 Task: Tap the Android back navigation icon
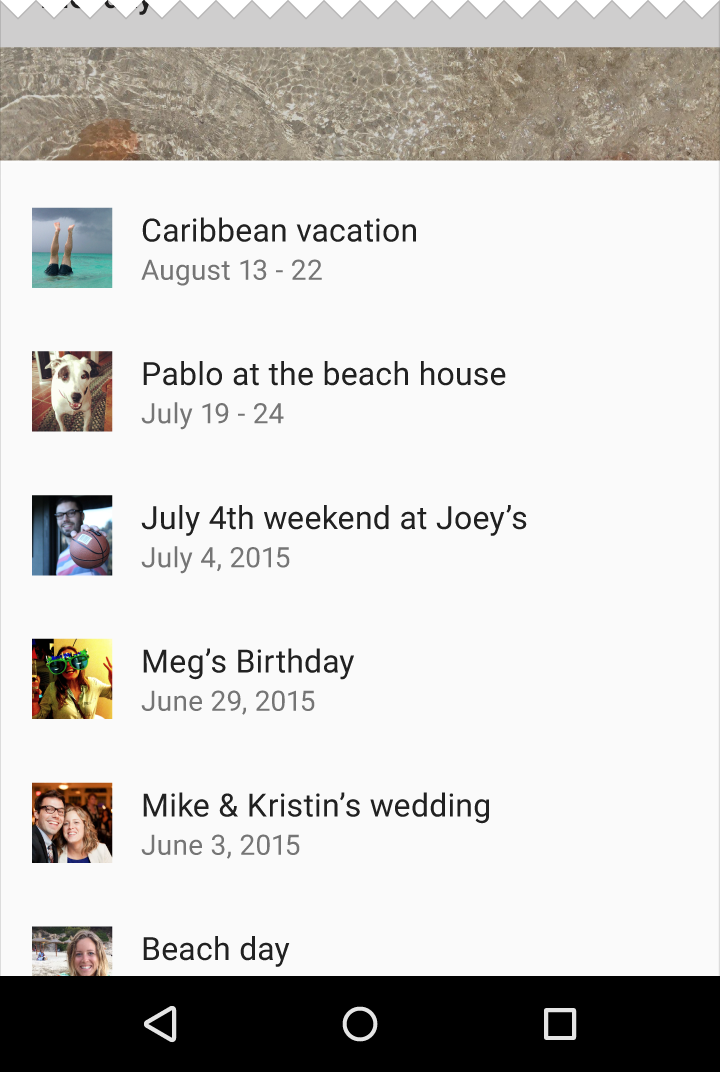tap(161, 1023)
